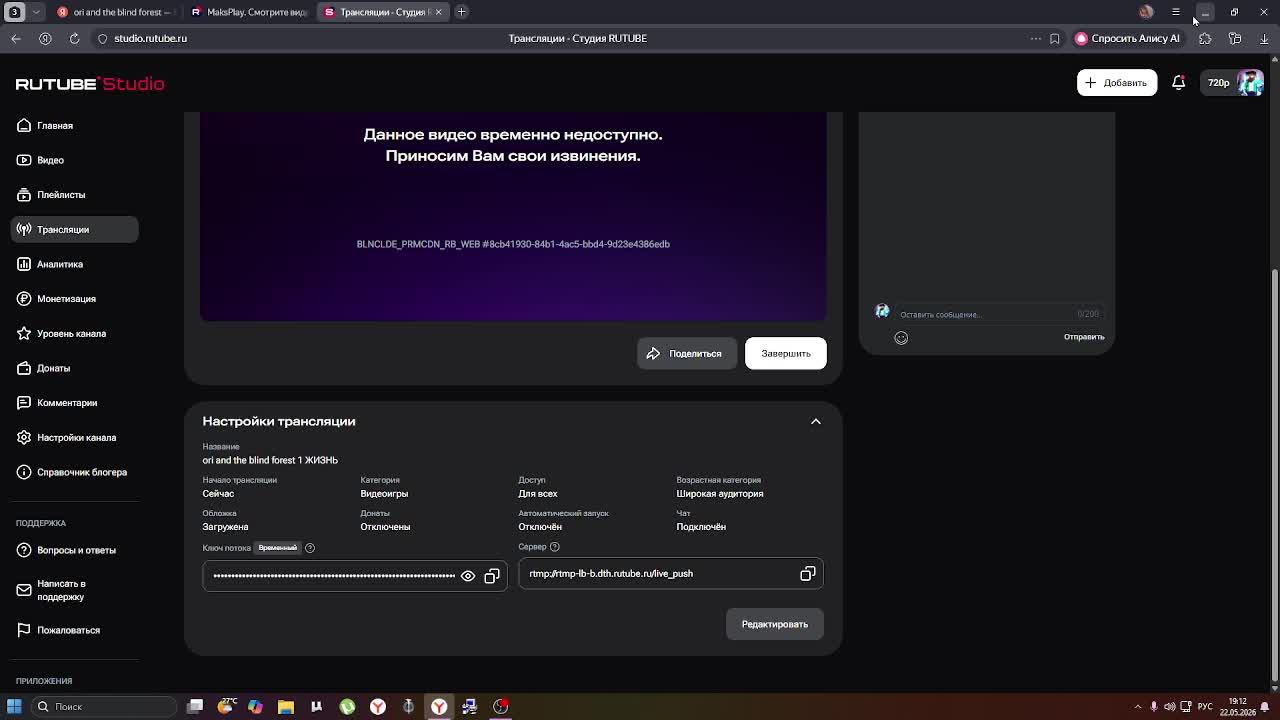Open File Explorer from the taskbar

tap(286, 707)
